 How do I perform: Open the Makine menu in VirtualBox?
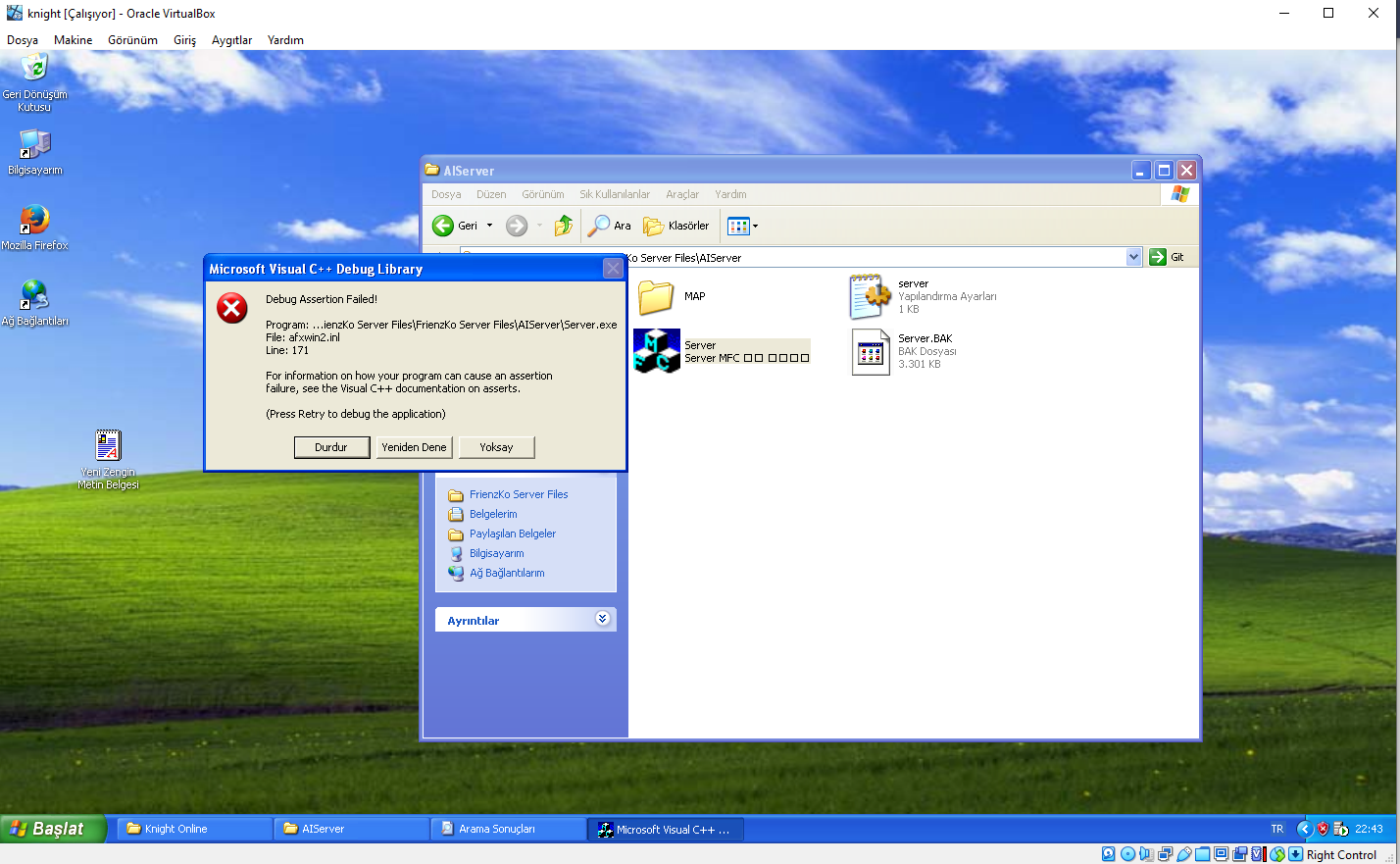pos(73,40)
